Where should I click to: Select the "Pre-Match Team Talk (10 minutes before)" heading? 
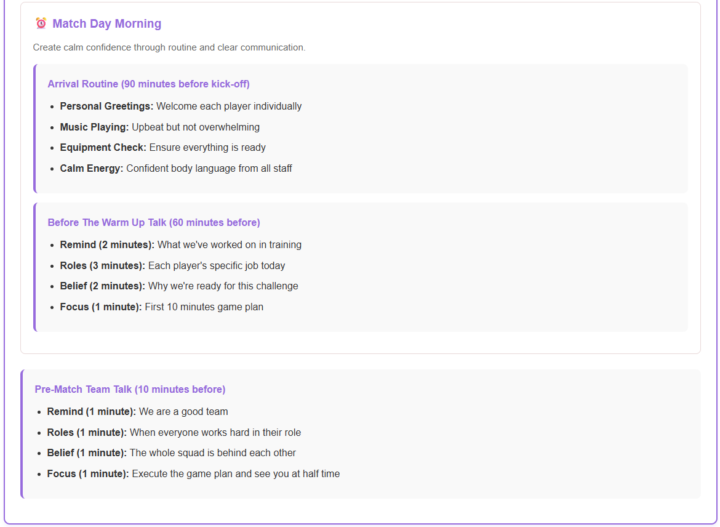pos(130,389)
